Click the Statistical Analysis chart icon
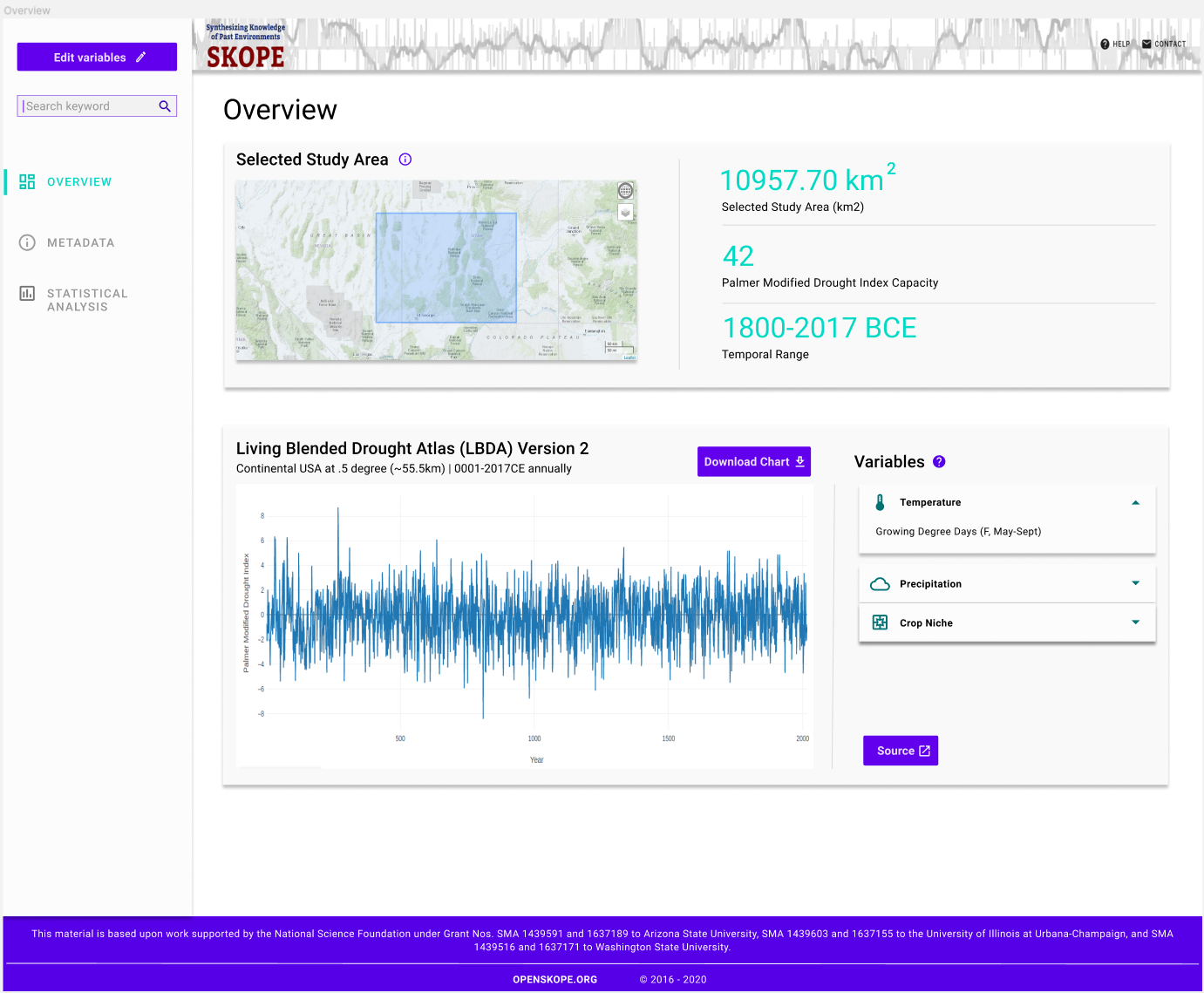Image resolution: width=1204 pixels, height=993 pixels. [25, 295]
